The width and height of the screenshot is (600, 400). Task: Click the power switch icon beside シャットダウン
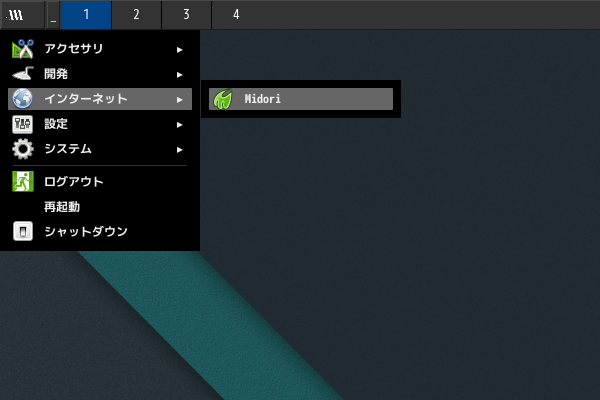coord(23,231)
